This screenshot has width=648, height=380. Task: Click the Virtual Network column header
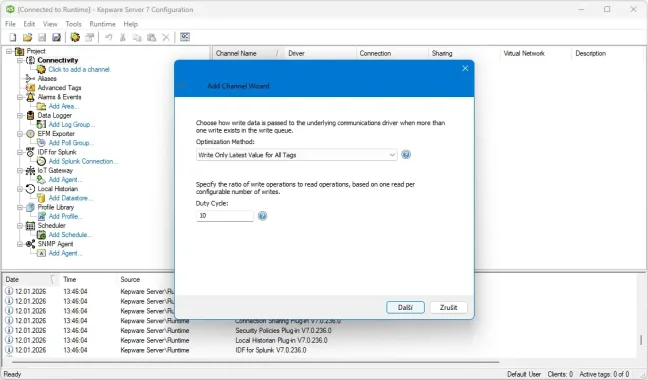point(536,53)
